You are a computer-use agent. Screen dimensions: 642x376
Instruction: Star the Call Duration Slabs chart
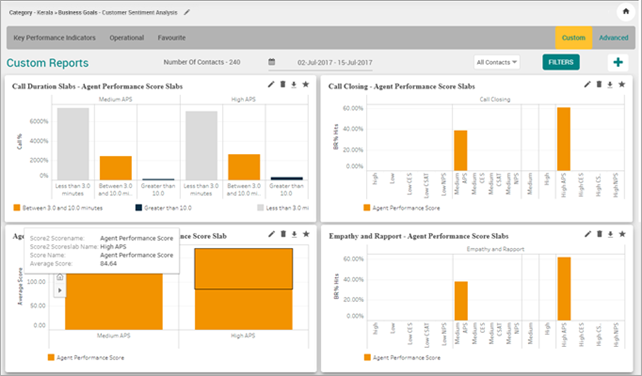[305, 84]
